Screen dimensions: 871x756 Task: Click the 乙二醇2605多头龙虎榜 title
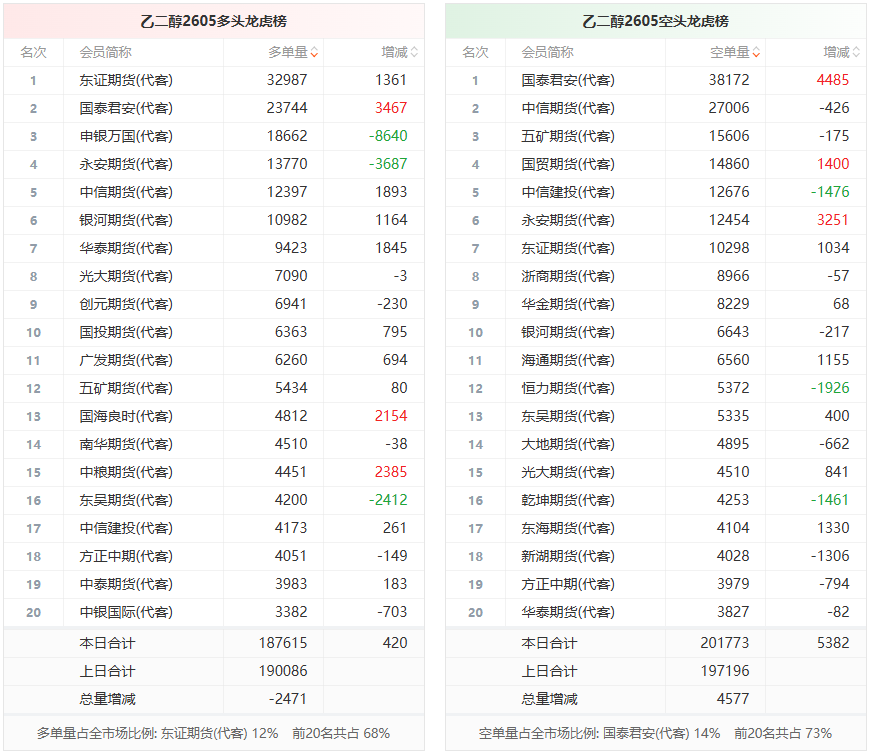(214, 21)
